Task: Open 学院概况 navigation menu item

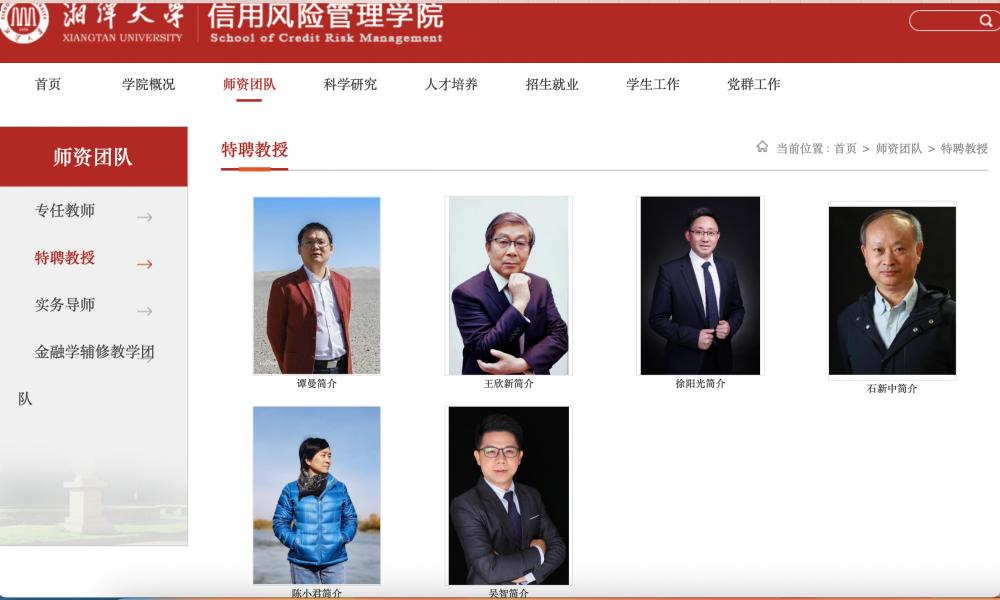Action: tap(149, 84)
